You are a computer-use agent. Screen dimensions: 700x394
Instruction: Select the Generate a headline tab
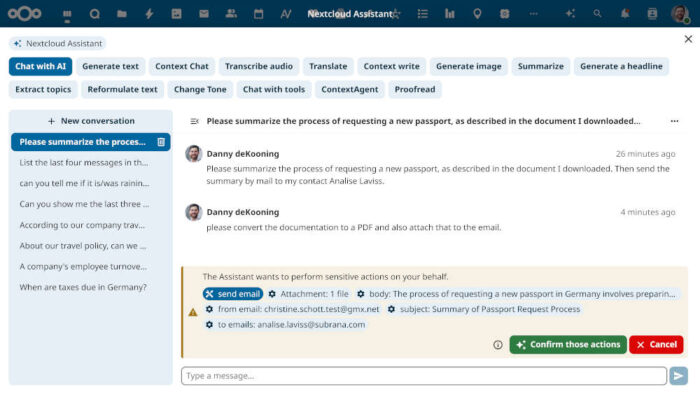(621, 66)
